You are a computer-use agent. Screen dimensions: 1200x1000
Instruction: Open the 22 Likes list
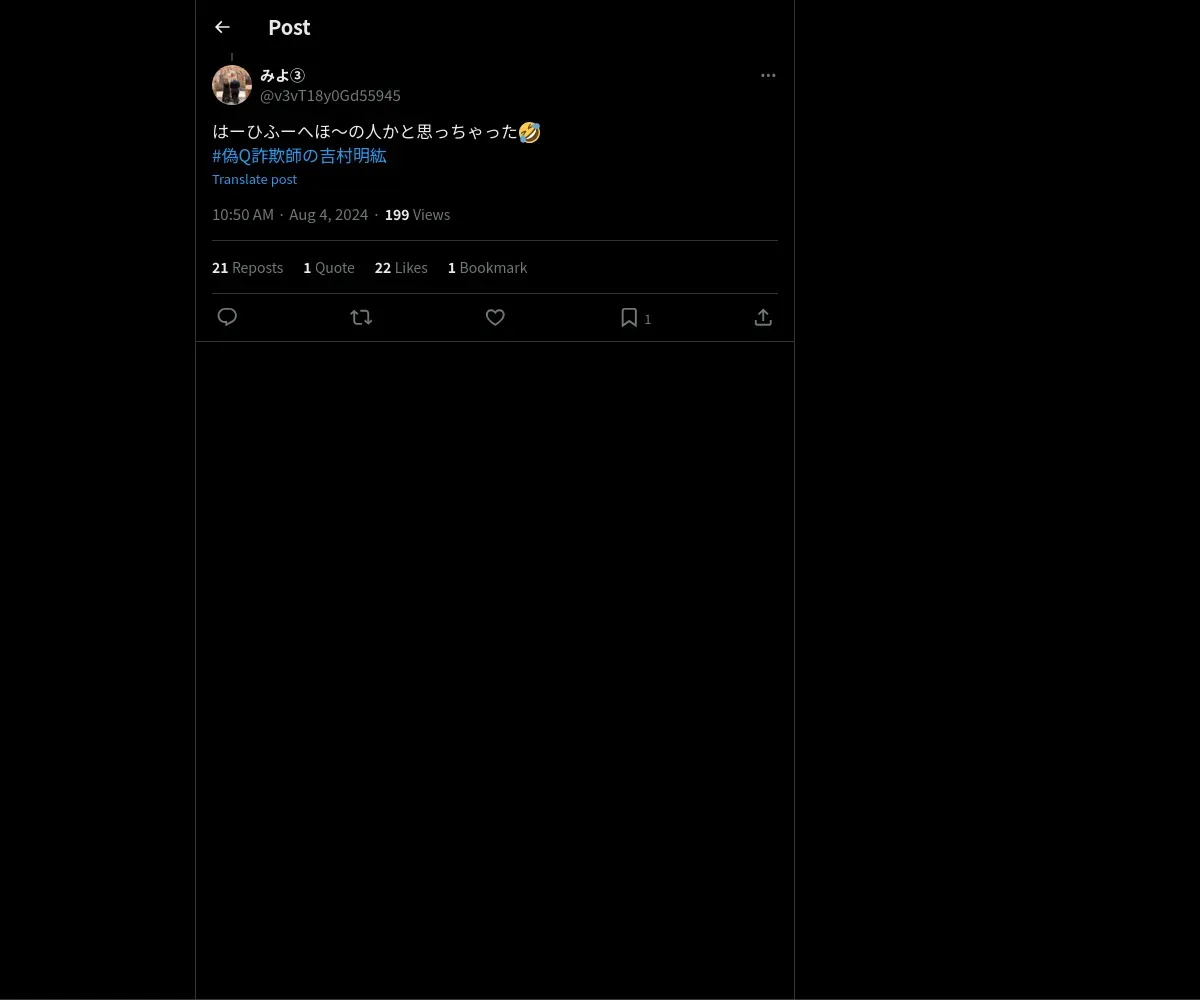[x=401, y=267]
